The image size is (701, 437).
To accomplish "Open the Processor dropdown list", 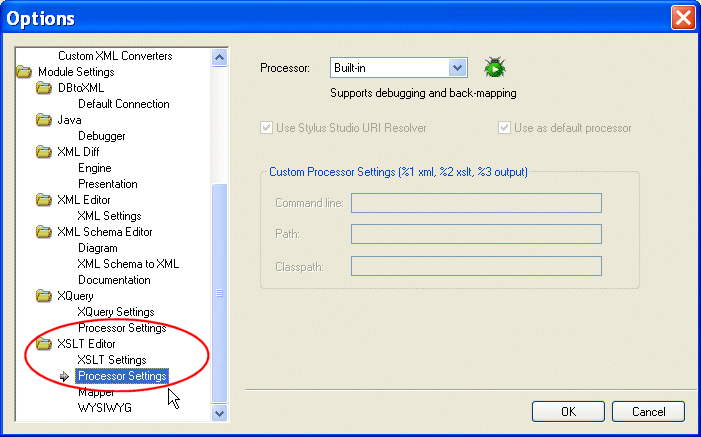I will coord(458,68).
